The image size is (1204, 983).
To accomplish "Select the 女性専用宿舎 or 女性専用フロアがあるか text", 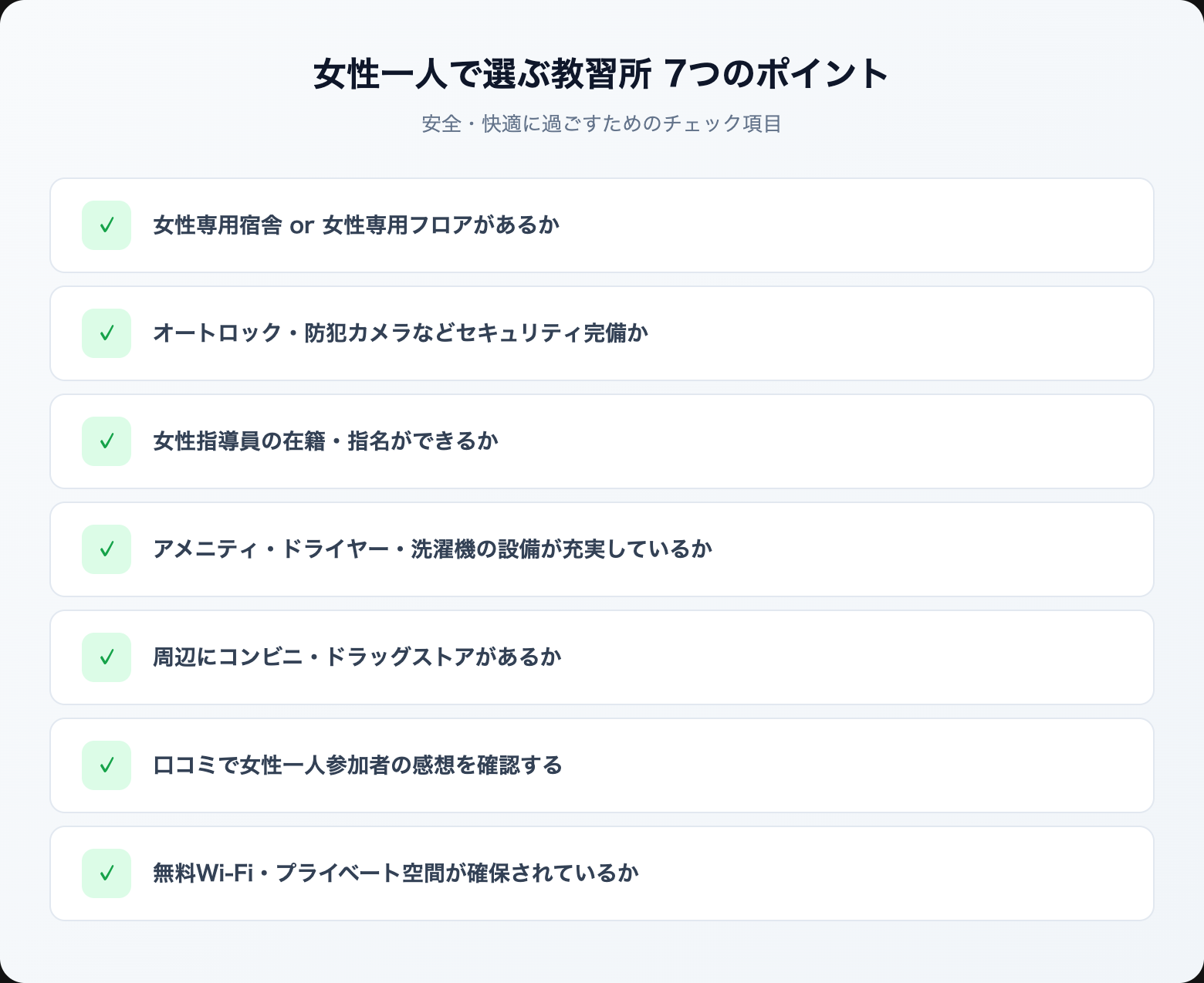I will pos(356,225).
